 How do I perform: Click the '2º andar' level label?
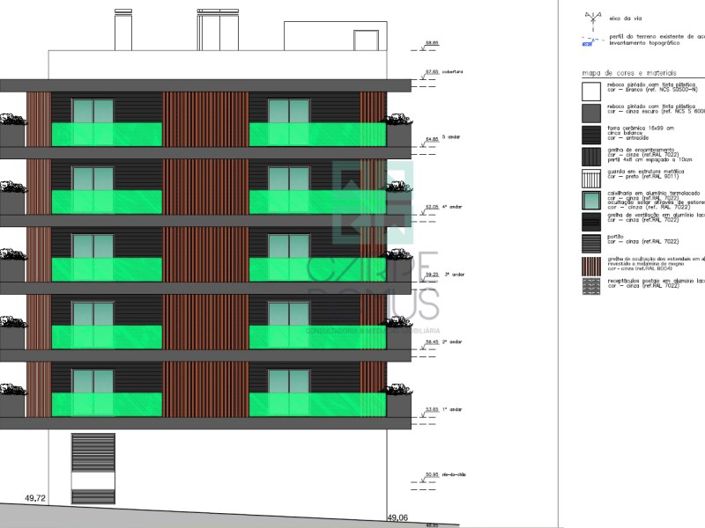452,342
